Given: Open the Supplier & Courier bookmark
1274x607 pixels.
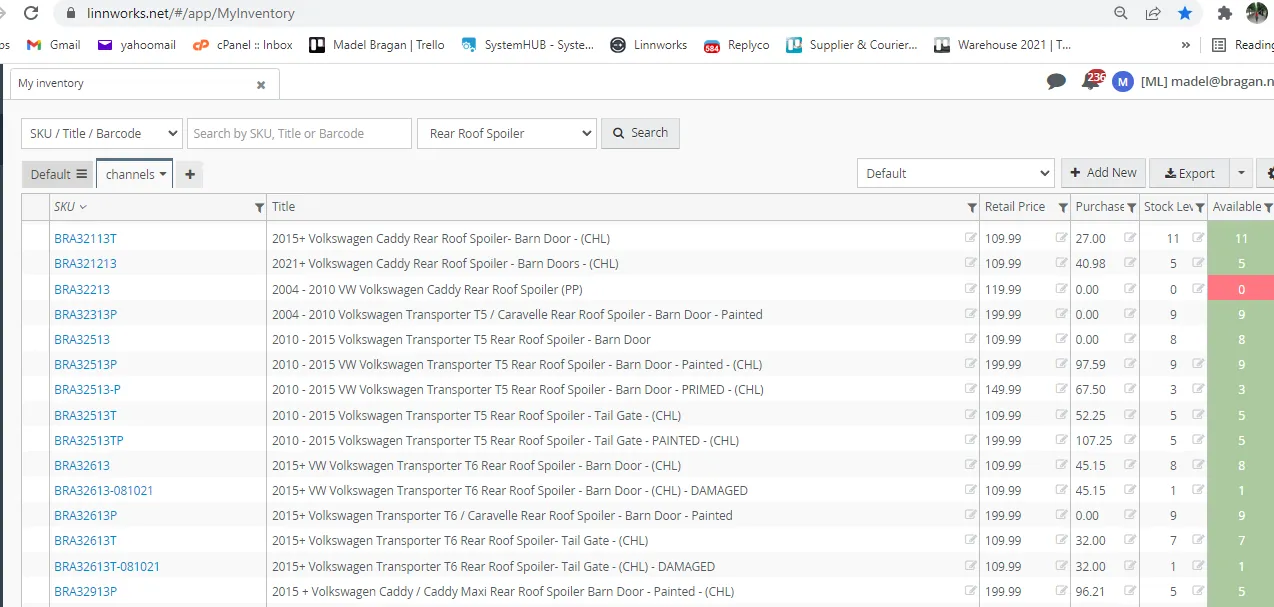Looking at the screenshot, I should 852,45.
